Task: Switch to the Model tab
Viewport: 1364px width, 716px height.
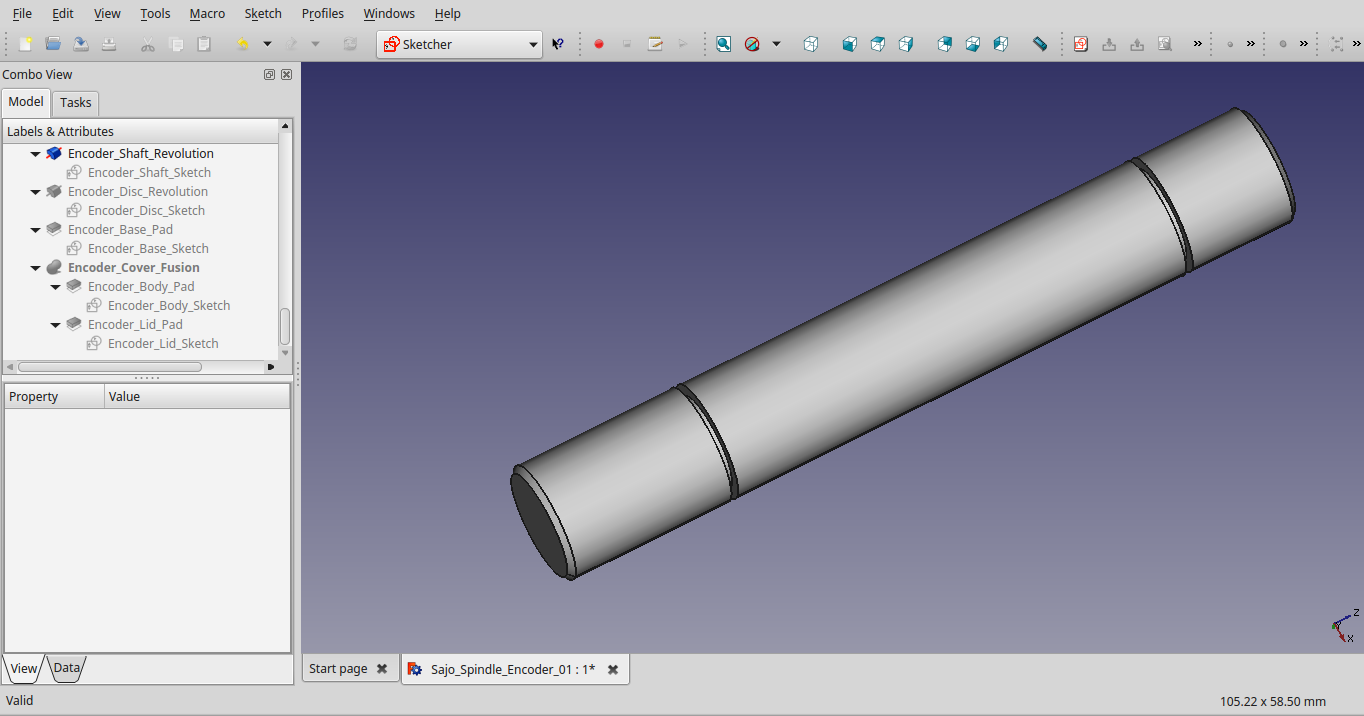Action: (26, 102)
